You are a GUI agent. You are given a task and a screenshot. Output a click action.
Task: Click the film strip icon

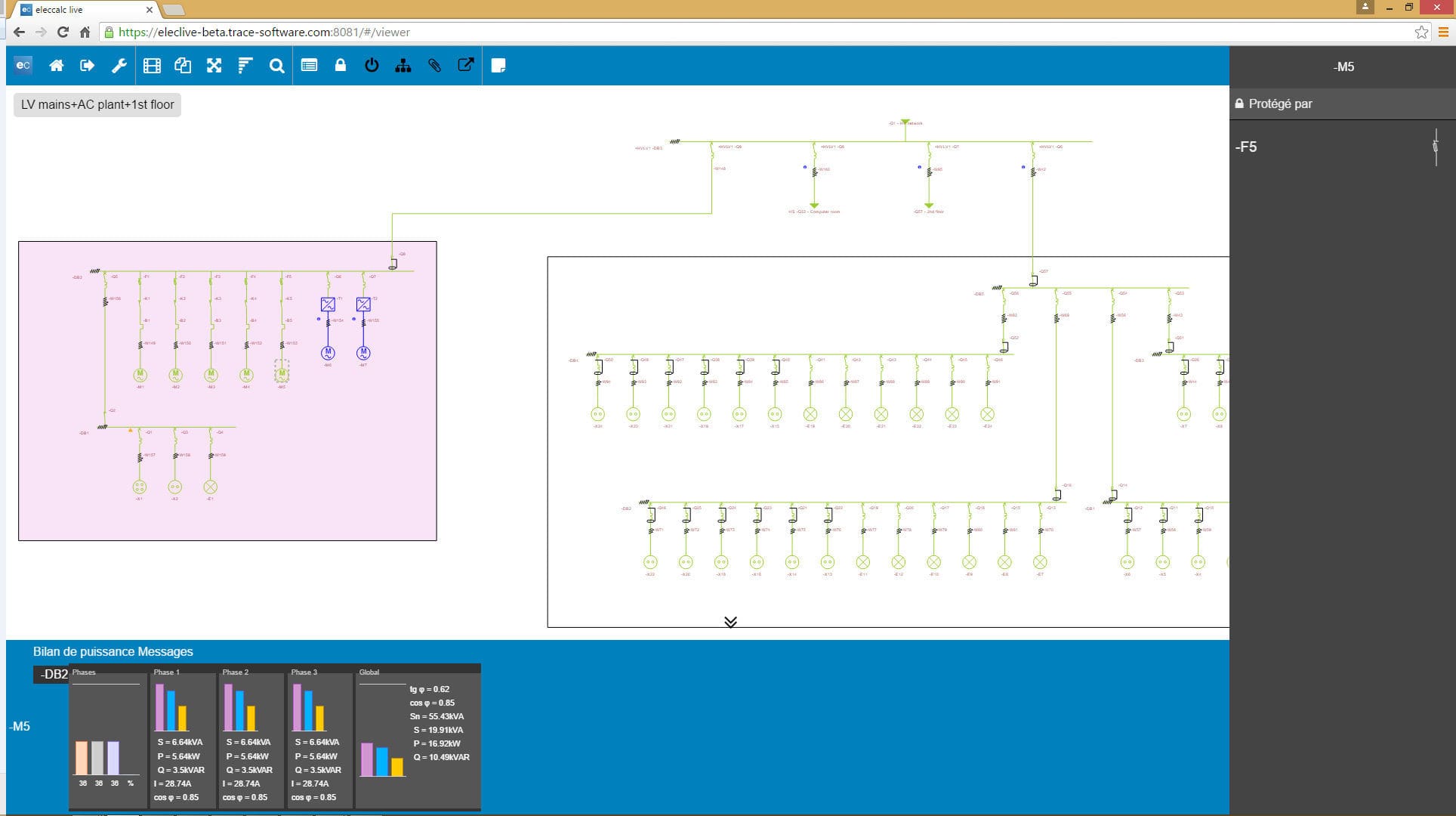click(152, 66)
